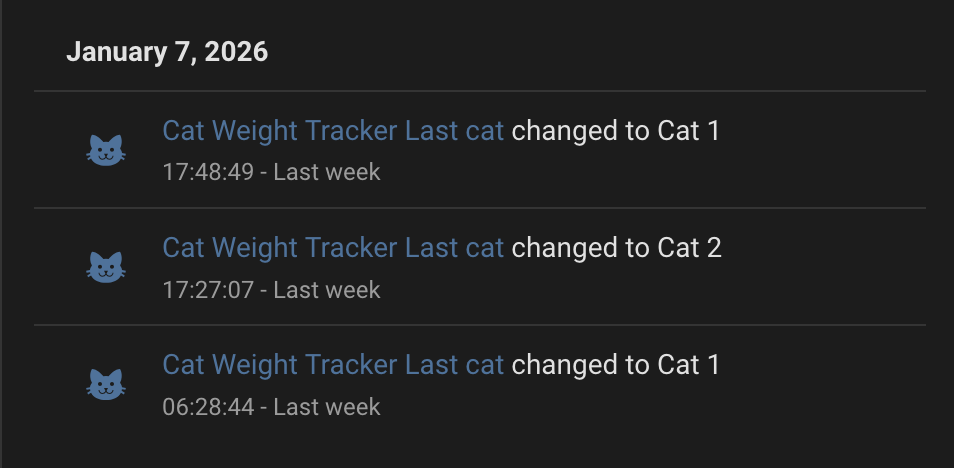Click the cat icon beside the 17:48:49 entry

pos(107,151)
